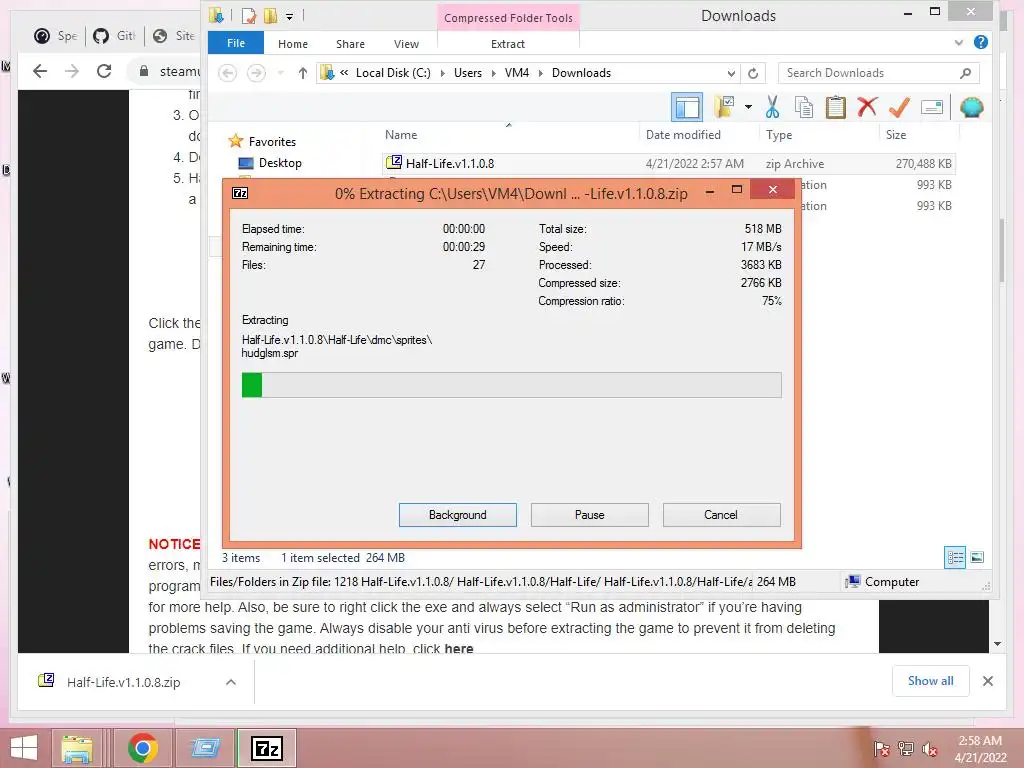The height and width of the screenshot is (768, 1024).
Task: Select Favorites in the navigation pane
Action: (272, 142)
